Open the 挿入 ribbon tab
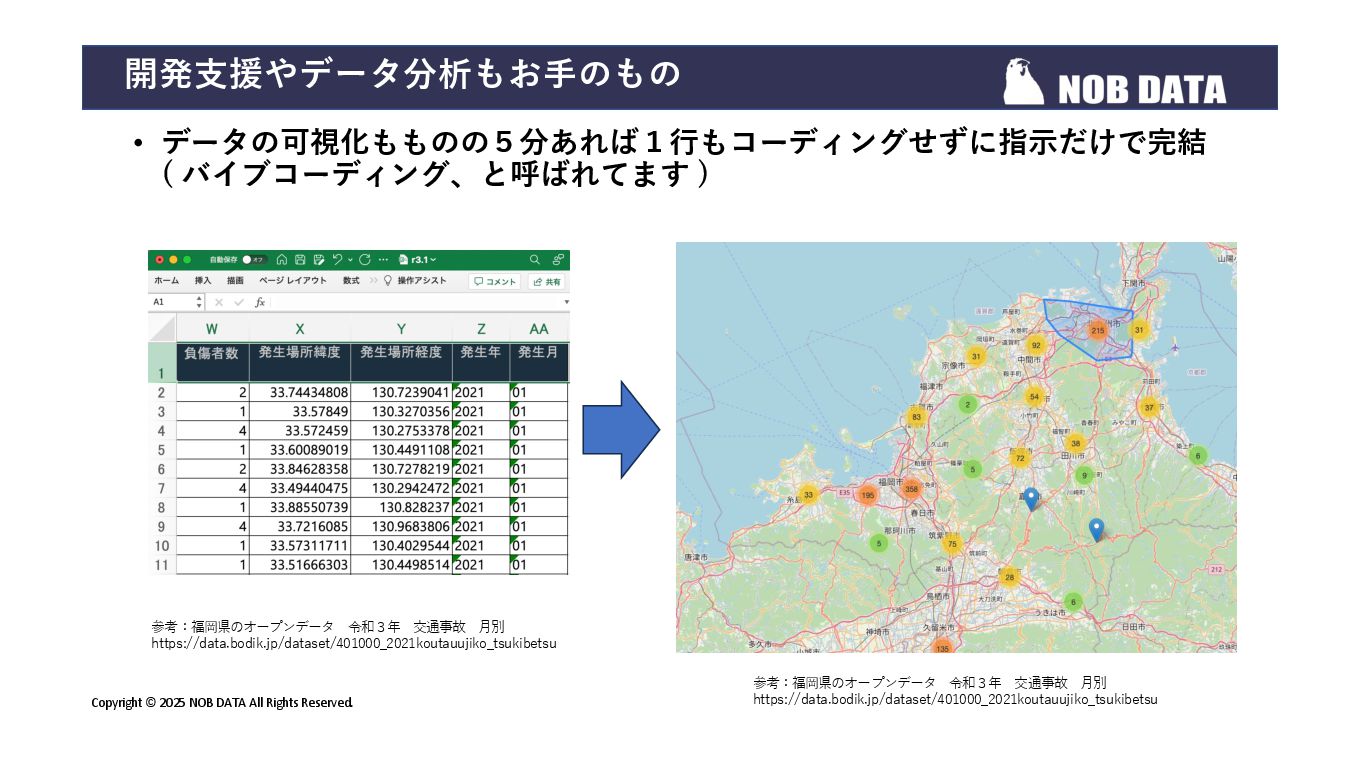Image resolution: width=1361 pixels, height=765 pixels. click(203, 281)
